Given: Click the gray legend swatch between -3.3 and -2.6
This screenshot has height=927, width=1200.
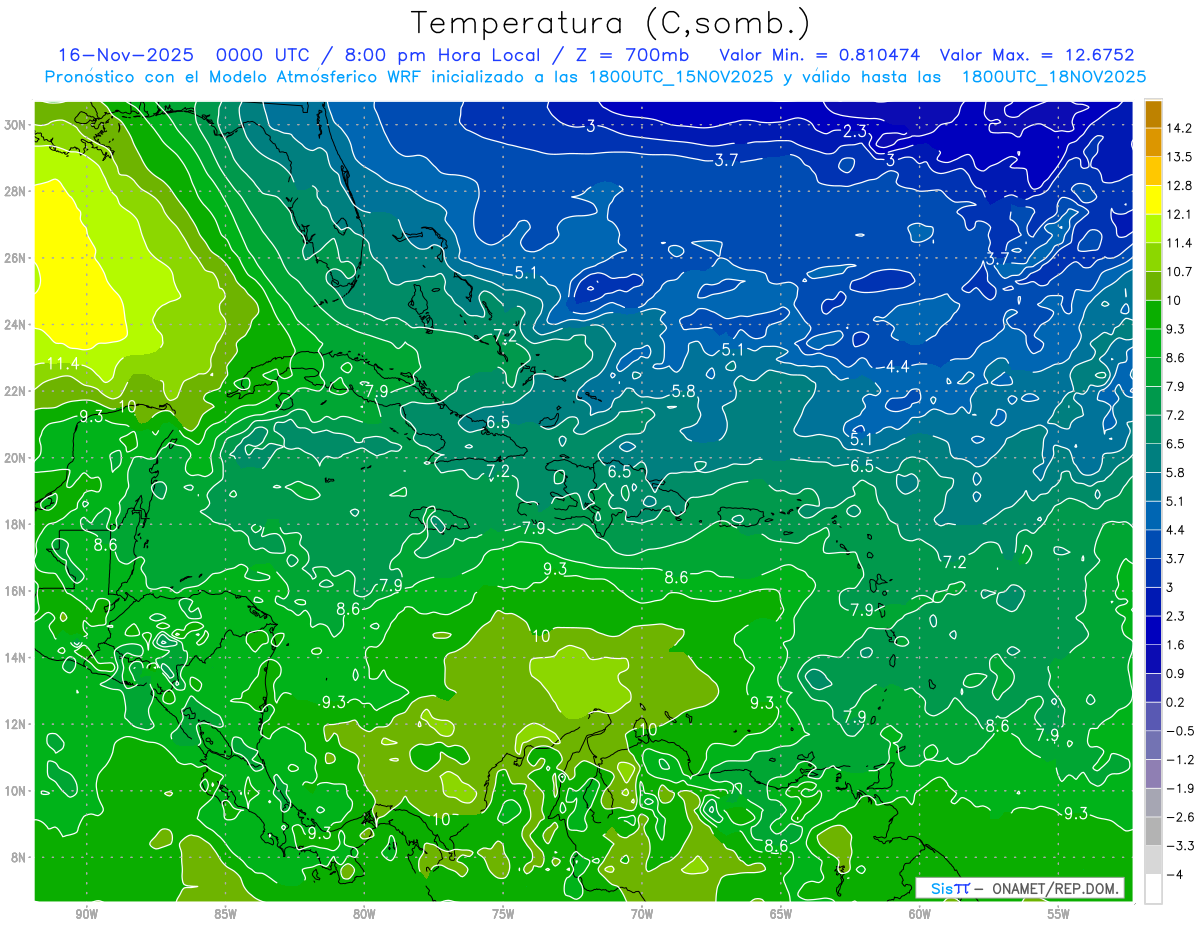Looking at the screenshot, I should 1153,831.
